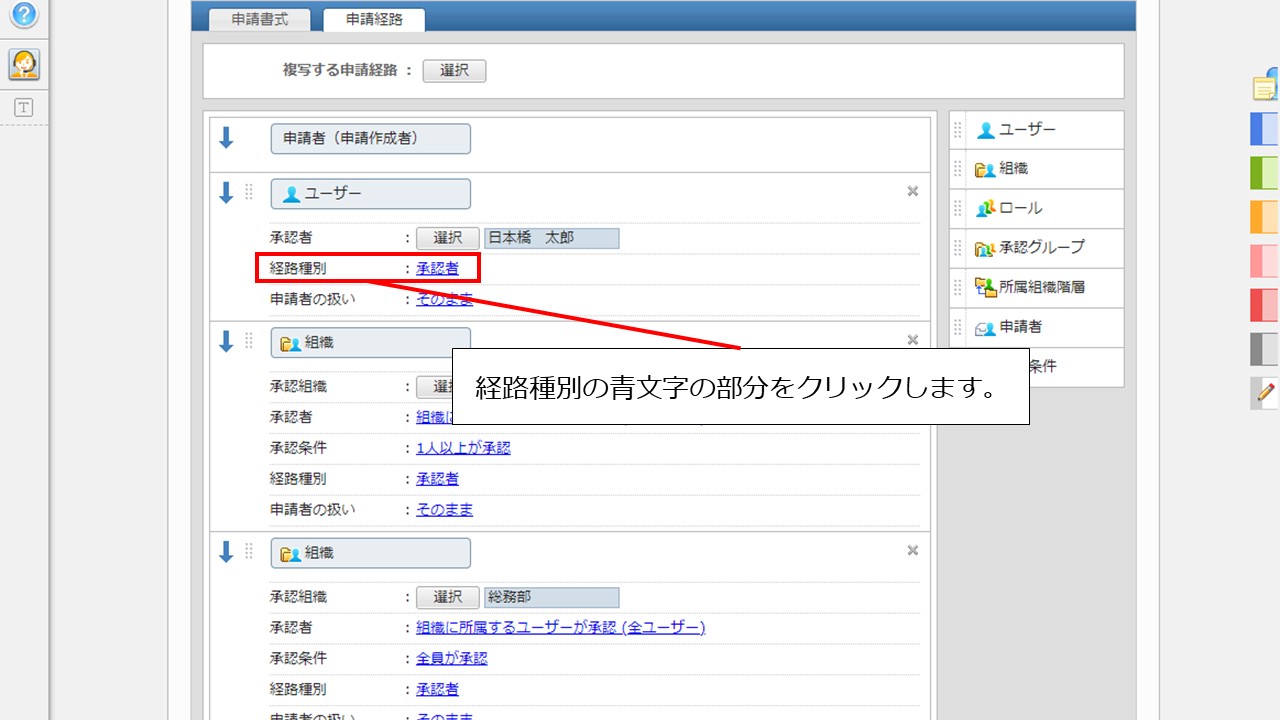The height and width of the screenshot is (720, 1280).
Task: Click the 総務部 organization field
Action: tap(551, 597)
